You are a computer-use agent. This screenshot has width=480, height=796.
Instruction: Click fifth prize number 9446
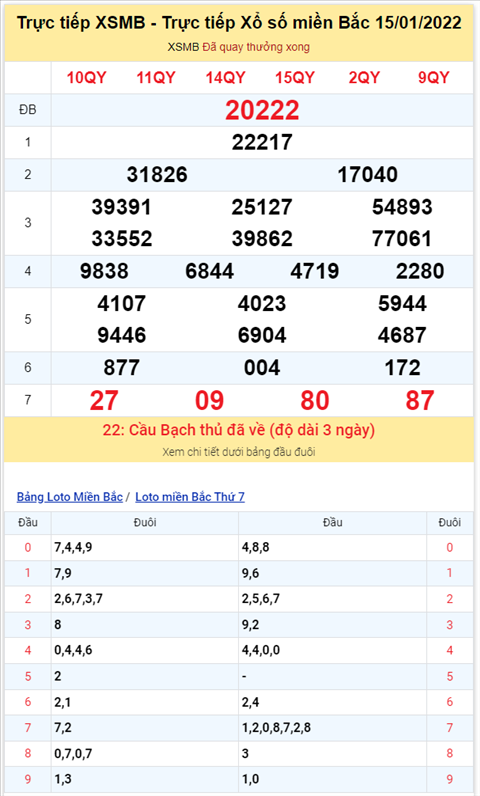[x=122, y=335]
